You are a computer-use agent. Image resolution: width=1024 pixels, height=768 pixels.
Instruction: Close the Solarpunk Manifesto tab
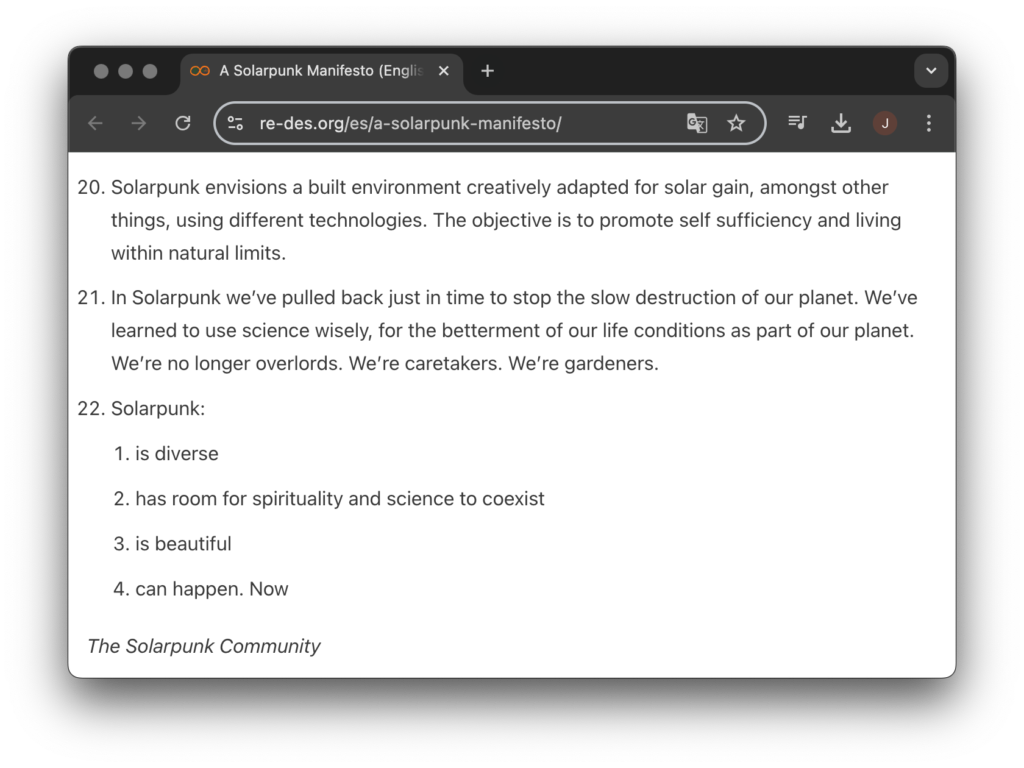[x=444, y=71]
